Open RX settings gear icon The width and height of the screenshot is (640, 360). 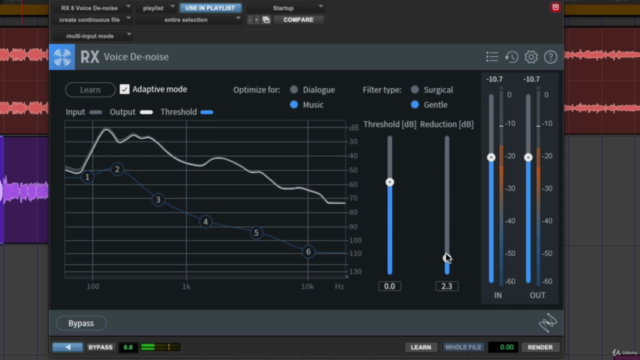pos(531,57)
